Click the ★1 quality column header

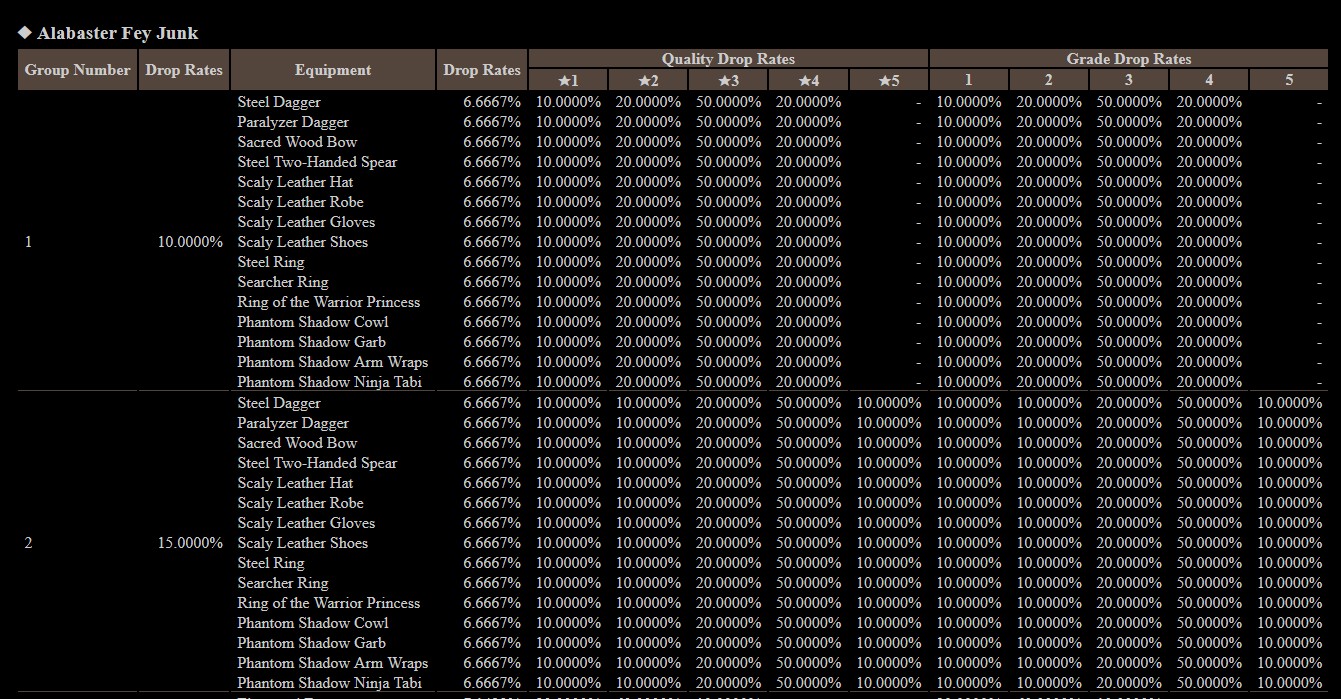coord(568,80)
